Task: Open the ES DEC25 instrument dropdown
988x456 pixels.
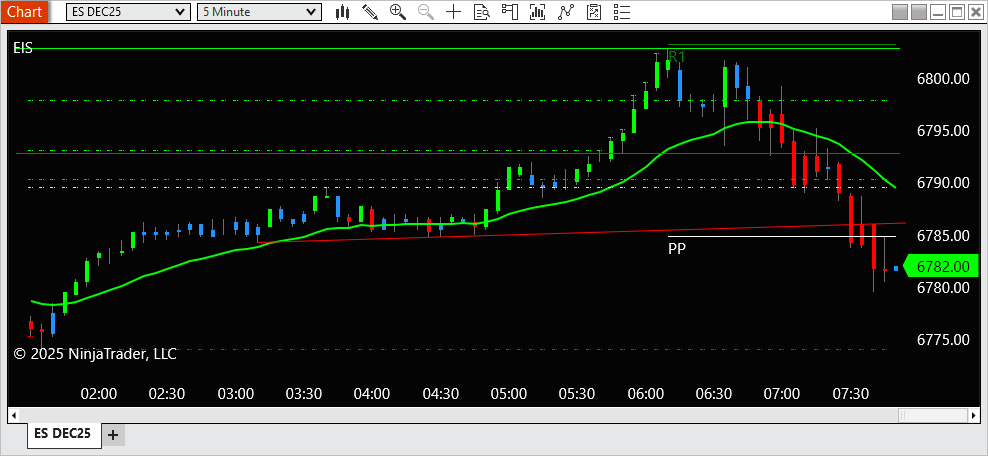Action: point(127,11)
